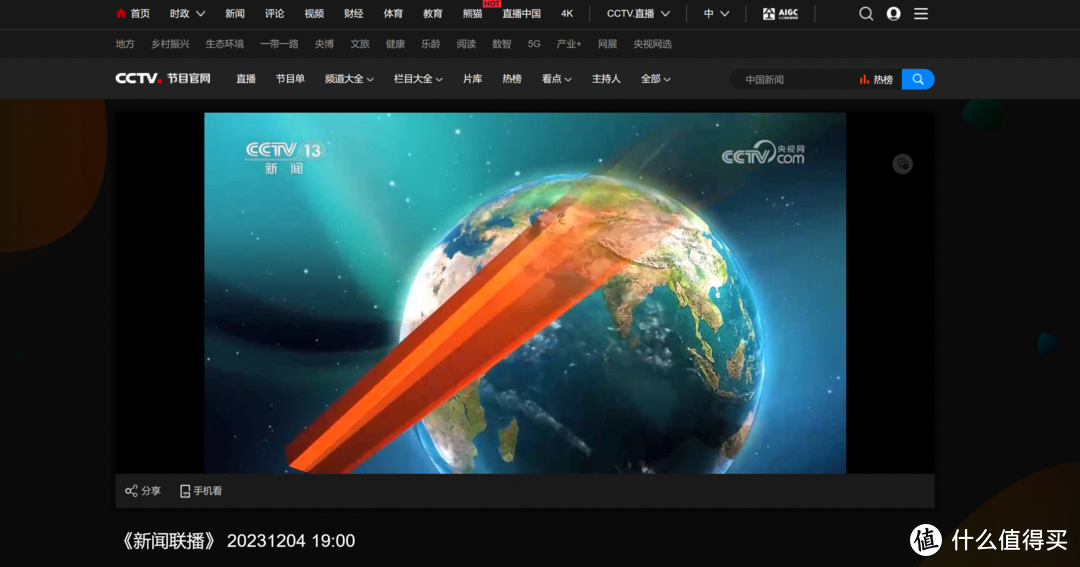Viewport: 1080px width, 567px height.
Task: Click the round icon right of the video
Action: point(902,164)
